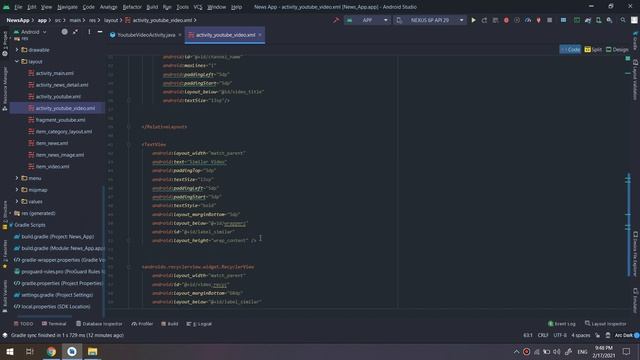This screenshot has height=360, width=640.
Task: Open the Layout Inspector tool window
Action: (x=606, y=324)
